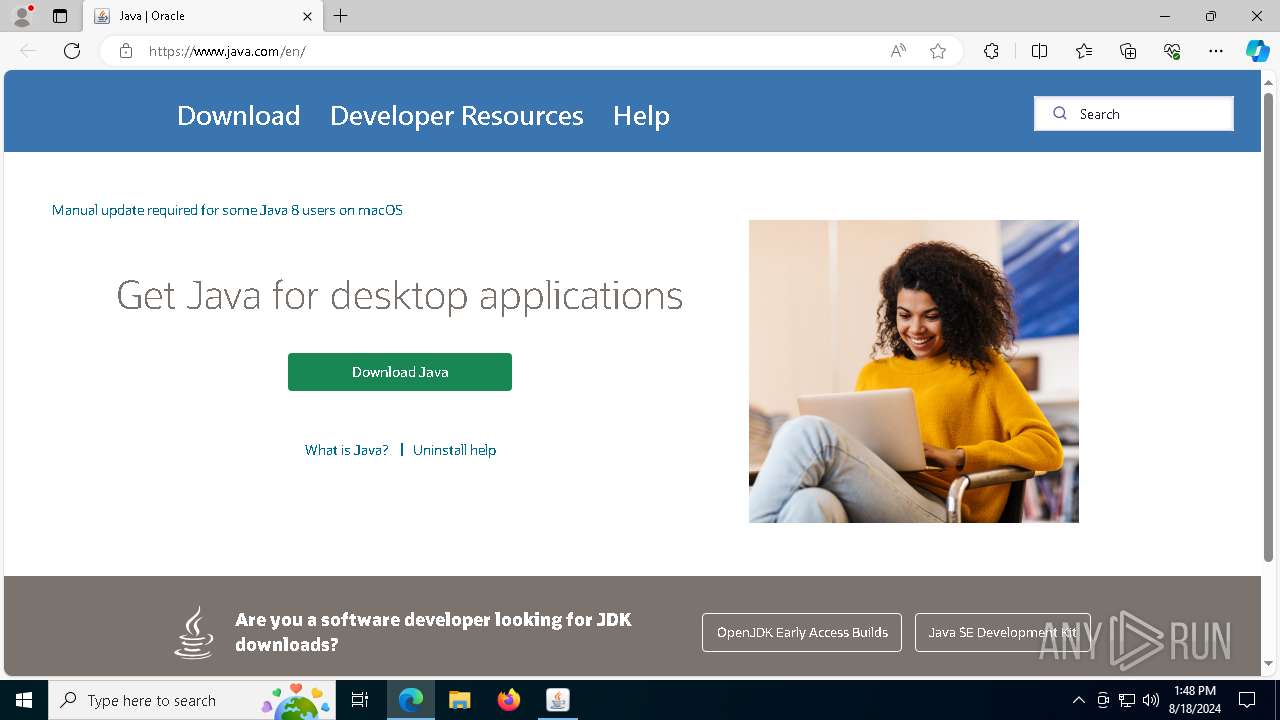Open the network status tray icon
Screen dimensions: 1280x720
point(1127,700)
